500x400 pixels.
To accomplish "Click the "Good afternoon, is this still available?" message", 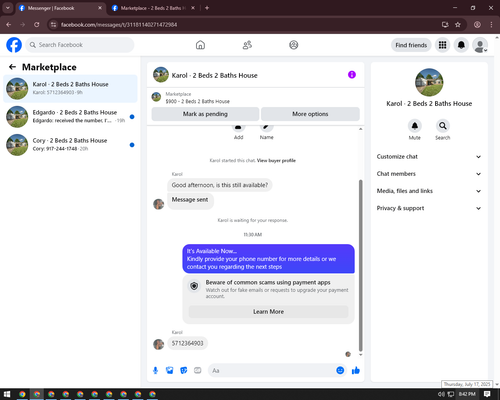I will [220, 185].
